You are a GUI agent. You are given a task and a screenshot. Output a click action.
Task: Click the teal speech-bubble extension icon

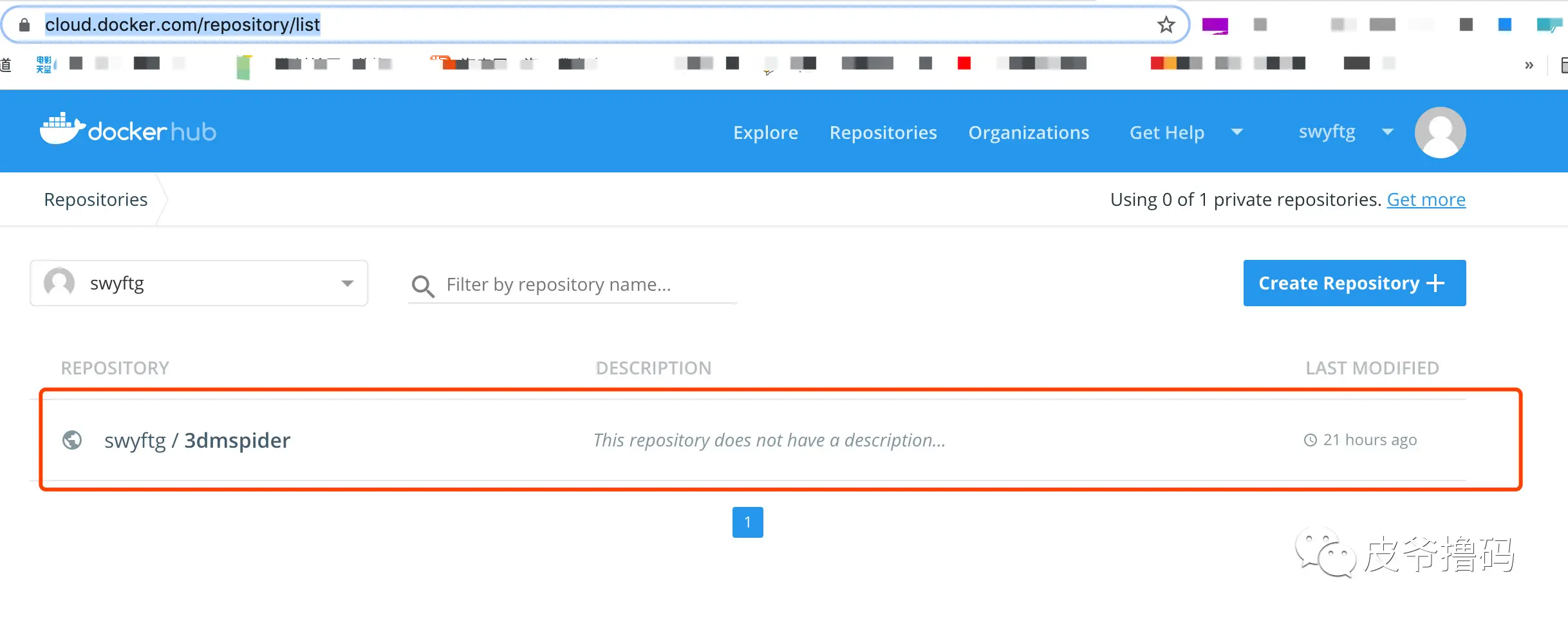[1549, 26]
